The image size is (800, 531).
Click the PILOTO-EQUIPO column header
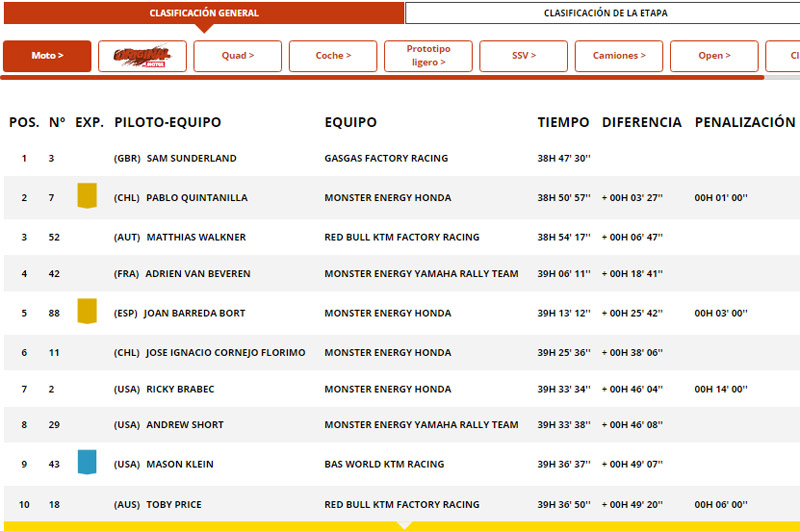pyautogui.click(x=167, y=122)
